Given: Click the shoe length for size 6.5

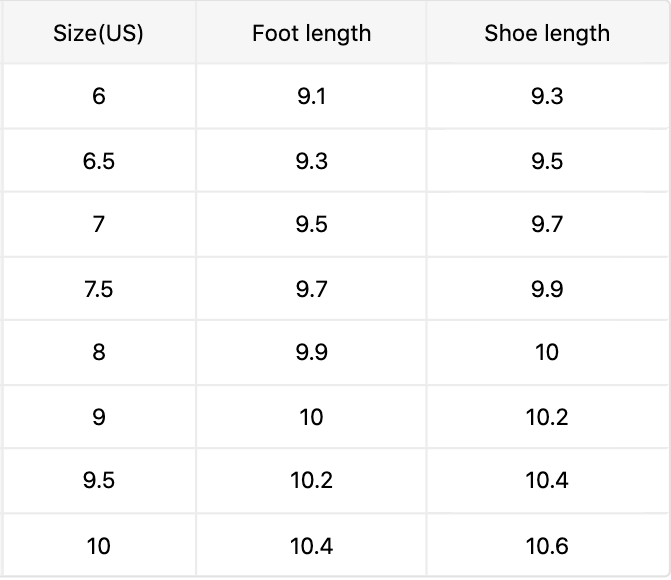Looking at the screenshot, I should [x=547, y=161].
